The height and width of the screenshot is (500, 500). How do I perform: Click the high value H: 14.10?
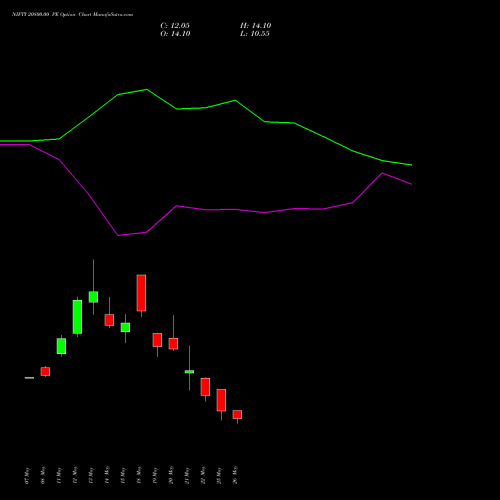255,26
